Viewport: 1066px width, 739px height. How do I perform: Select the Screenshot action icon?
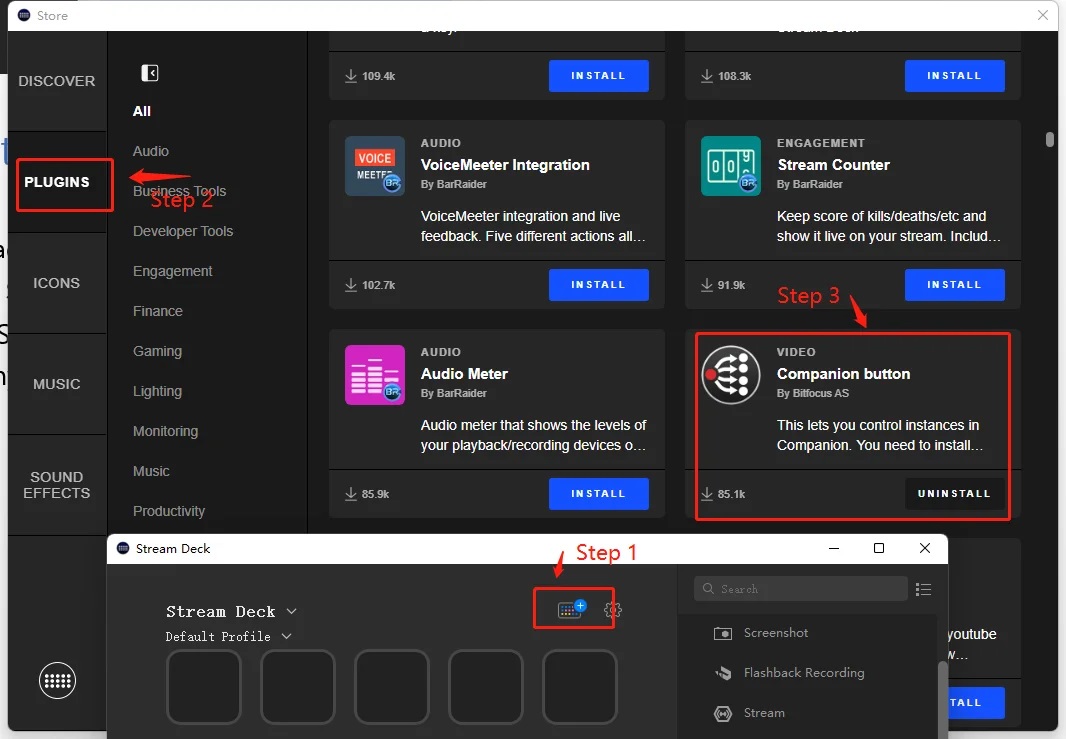pyautogui.click(x=723, y=634)
